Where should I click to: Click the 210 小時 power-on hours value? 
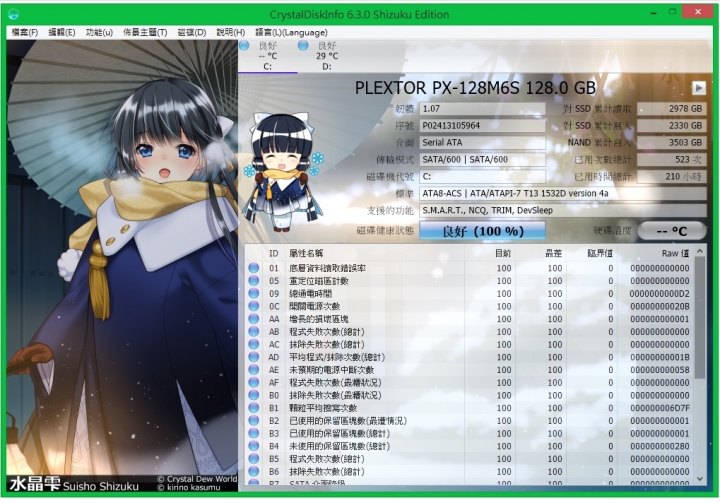click(672, 176)
